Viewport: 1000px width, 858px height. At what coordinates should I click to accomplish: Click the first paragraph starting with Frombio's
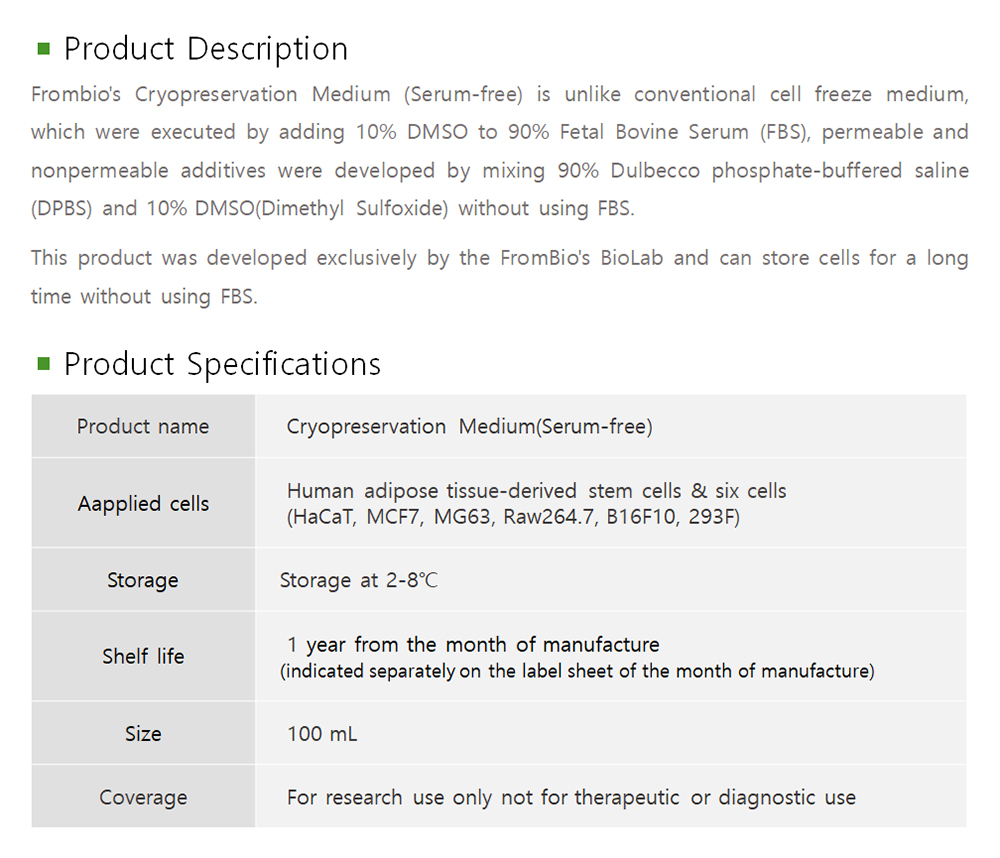tap(499, 151)
